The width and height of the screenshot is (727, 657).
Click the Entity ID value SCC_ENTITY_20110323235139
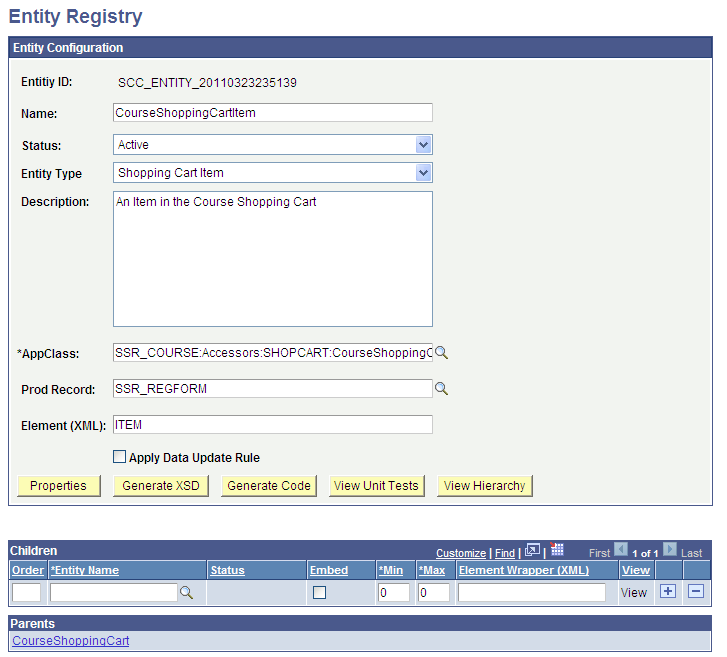tap(207, 83)
